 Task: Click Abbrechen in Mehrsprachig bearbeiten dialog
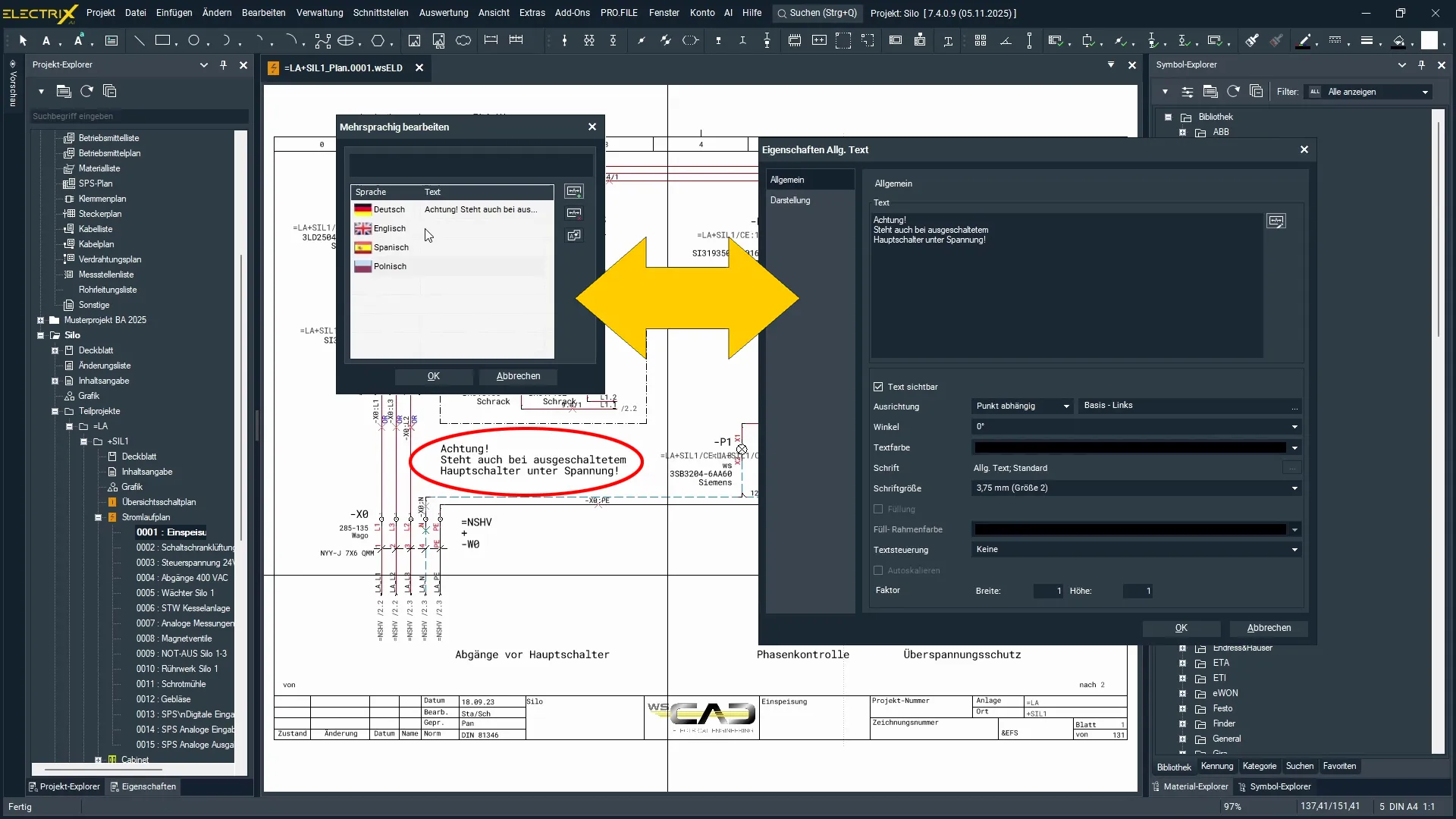pyautogui.click(x=518, y=376)
